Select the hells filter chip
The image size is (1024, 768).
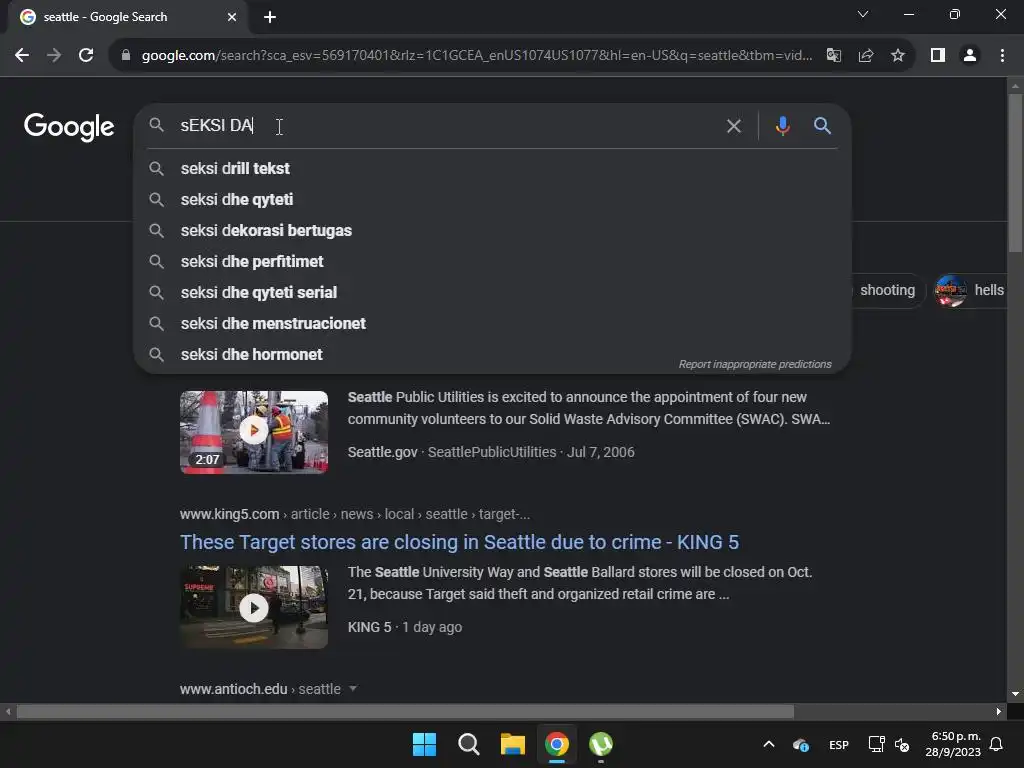[x=970, y=290]
